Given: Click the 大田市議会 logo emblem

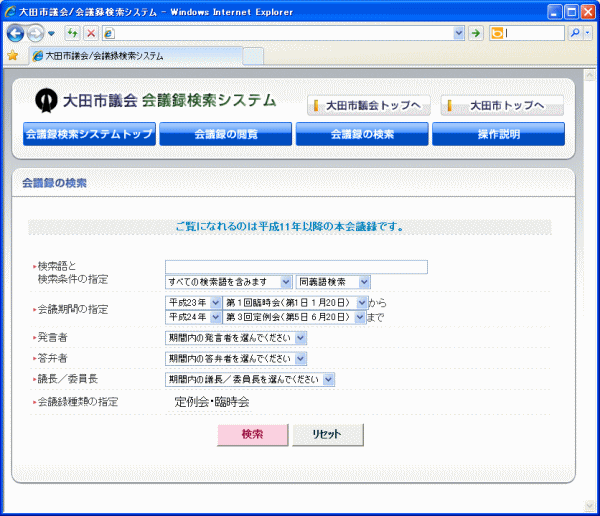Looking at the screenshot, I should (x=46, y=100).
